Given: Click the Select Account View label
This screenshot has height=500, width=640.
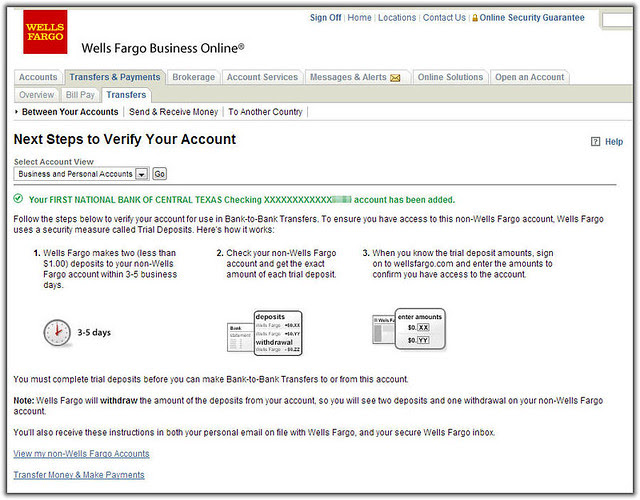Looking at the screenshot, I should 53,162.
